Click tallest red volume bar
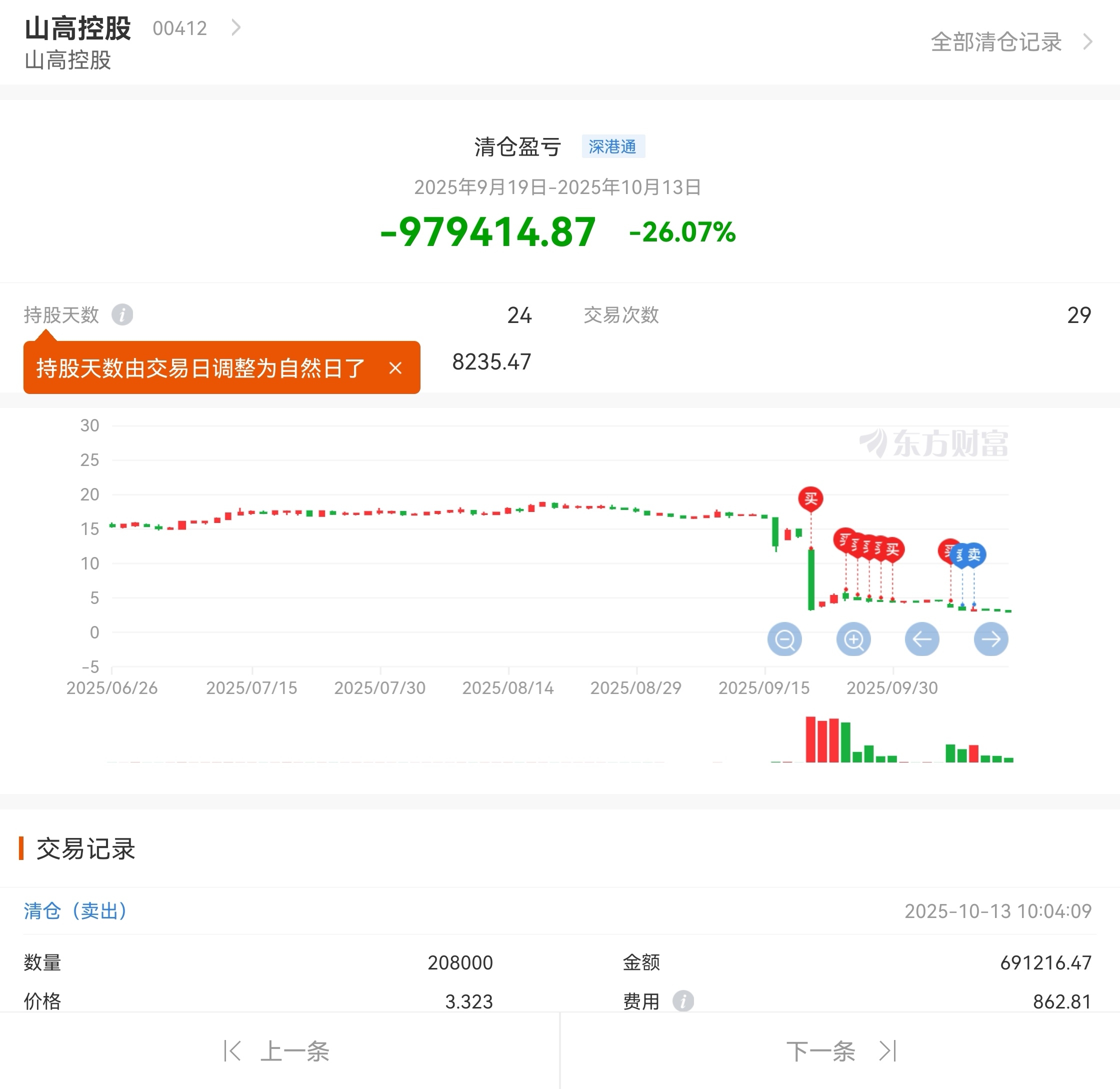Viewport: 1120px width, 1089px height. click(810, 739)
